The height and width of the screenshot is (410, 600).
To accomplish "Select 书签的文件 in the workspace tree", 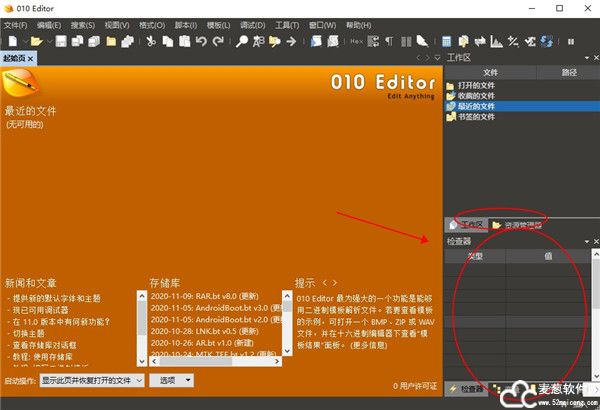I will pyautogui.click(x=476, y=116).
